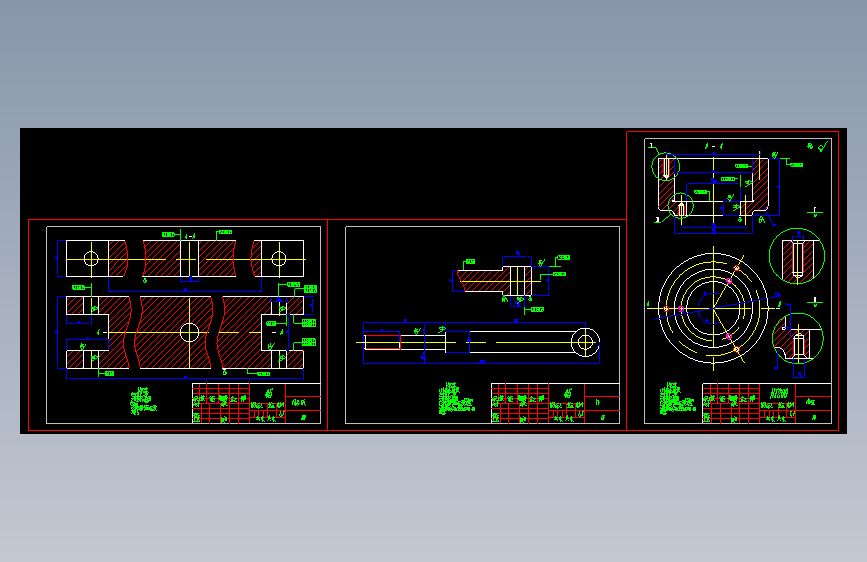The height and width of the screenshot is (562, 867).
Task: Select the green notes beside the lever sheet title block
Action: pos(456,399)
